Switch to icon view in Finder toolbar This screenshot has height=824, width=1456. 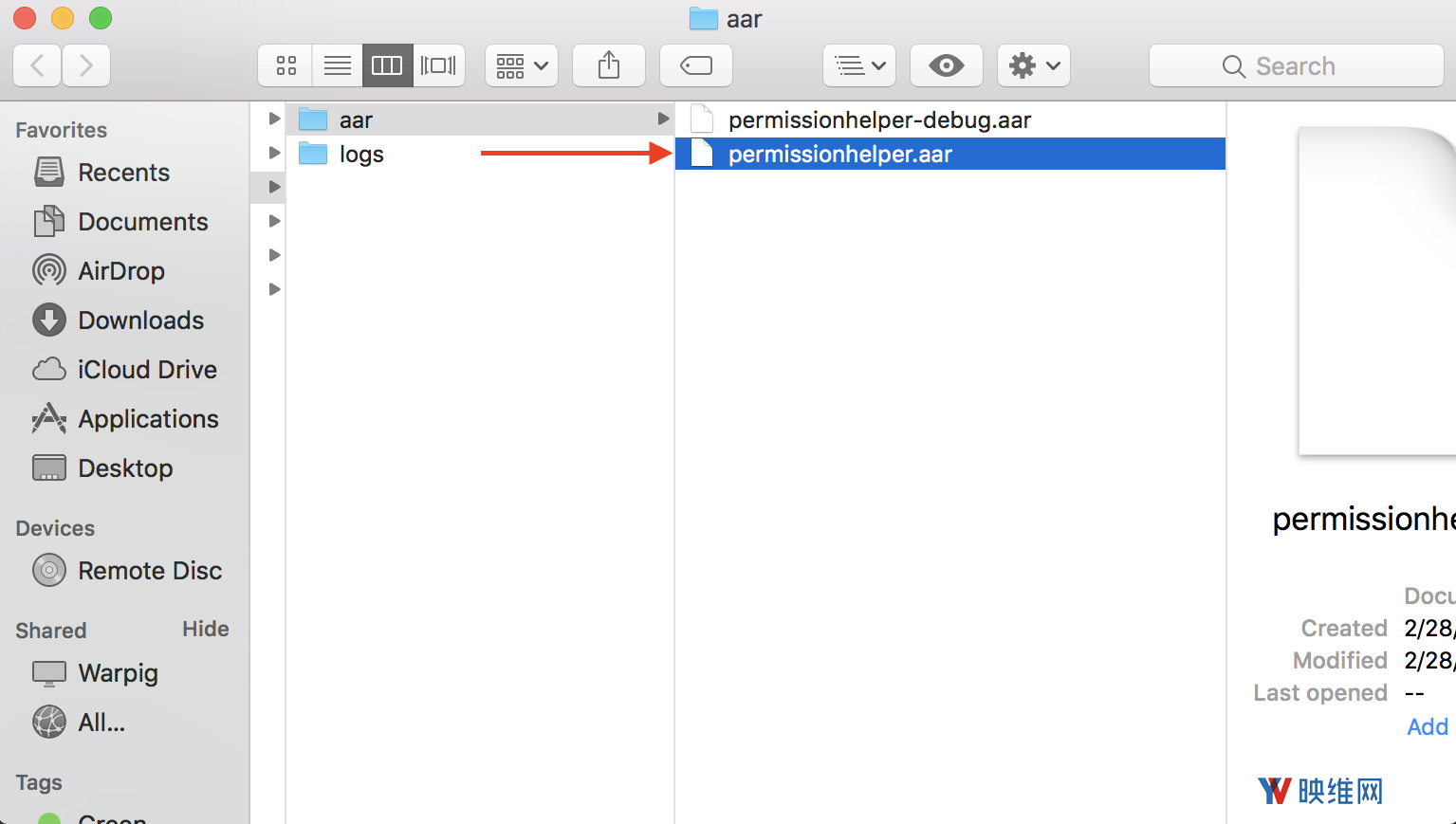coord(286,65)
